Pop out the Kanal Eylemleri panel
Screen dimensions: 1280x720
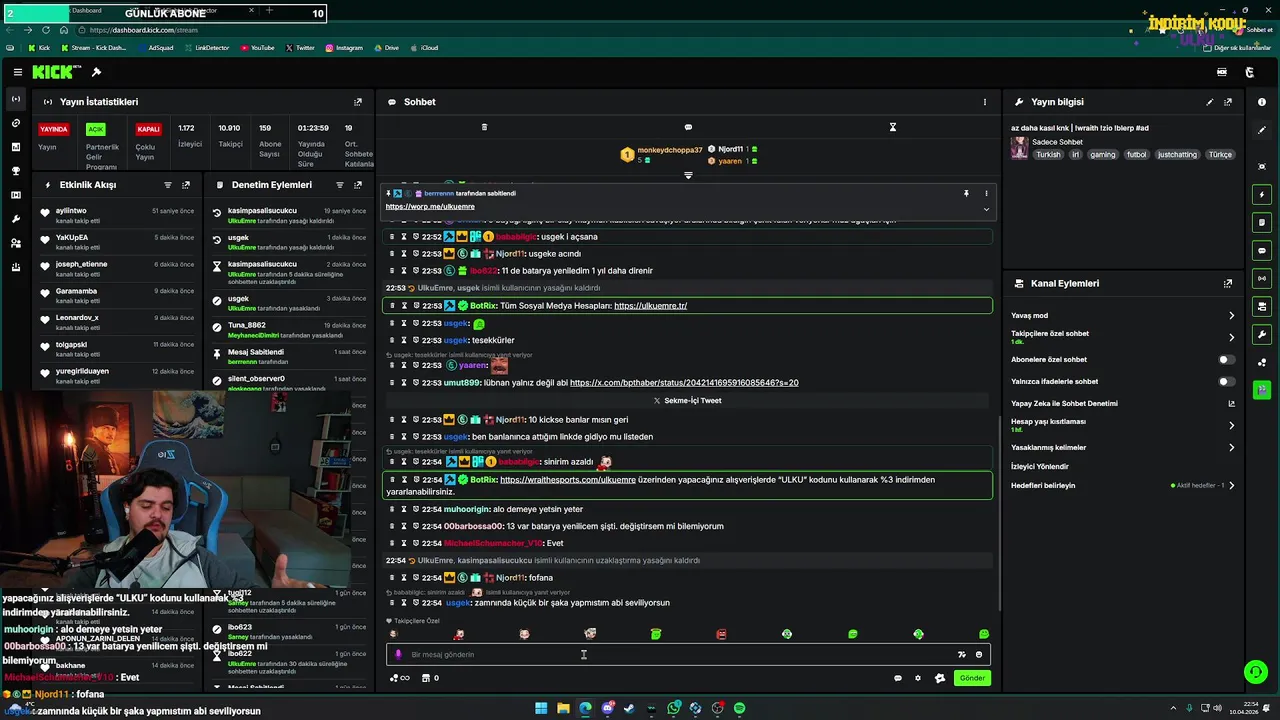1228,284
